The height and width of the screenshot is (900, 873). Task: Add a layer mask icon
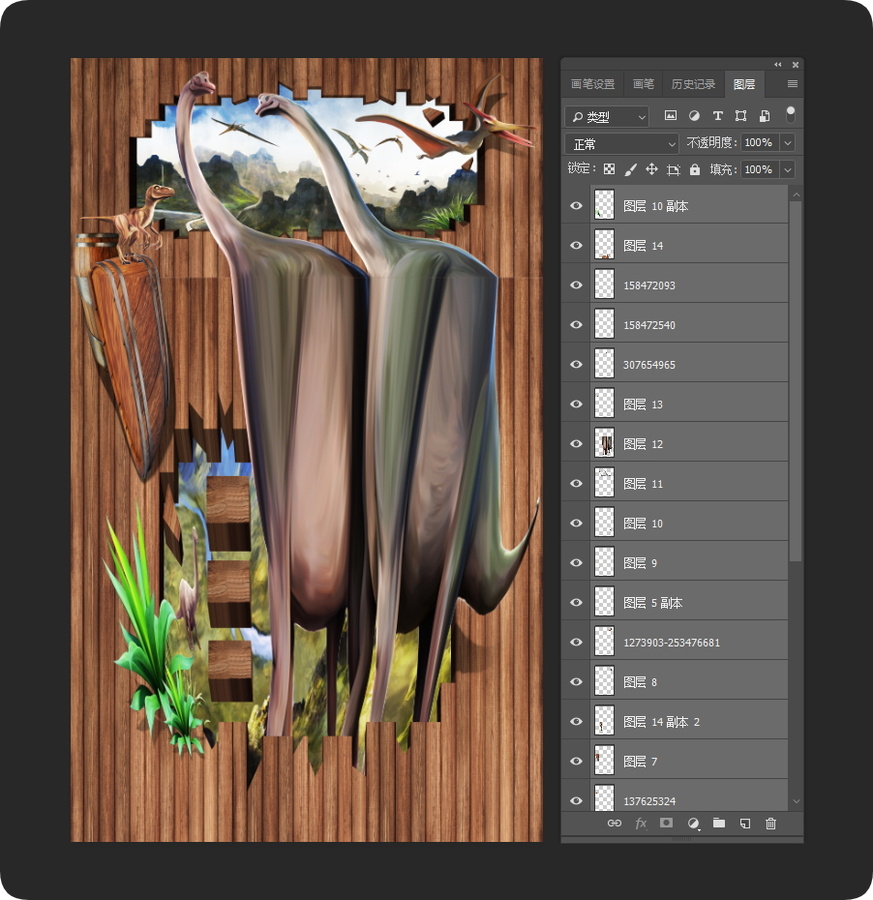click(x=666, y=823)
